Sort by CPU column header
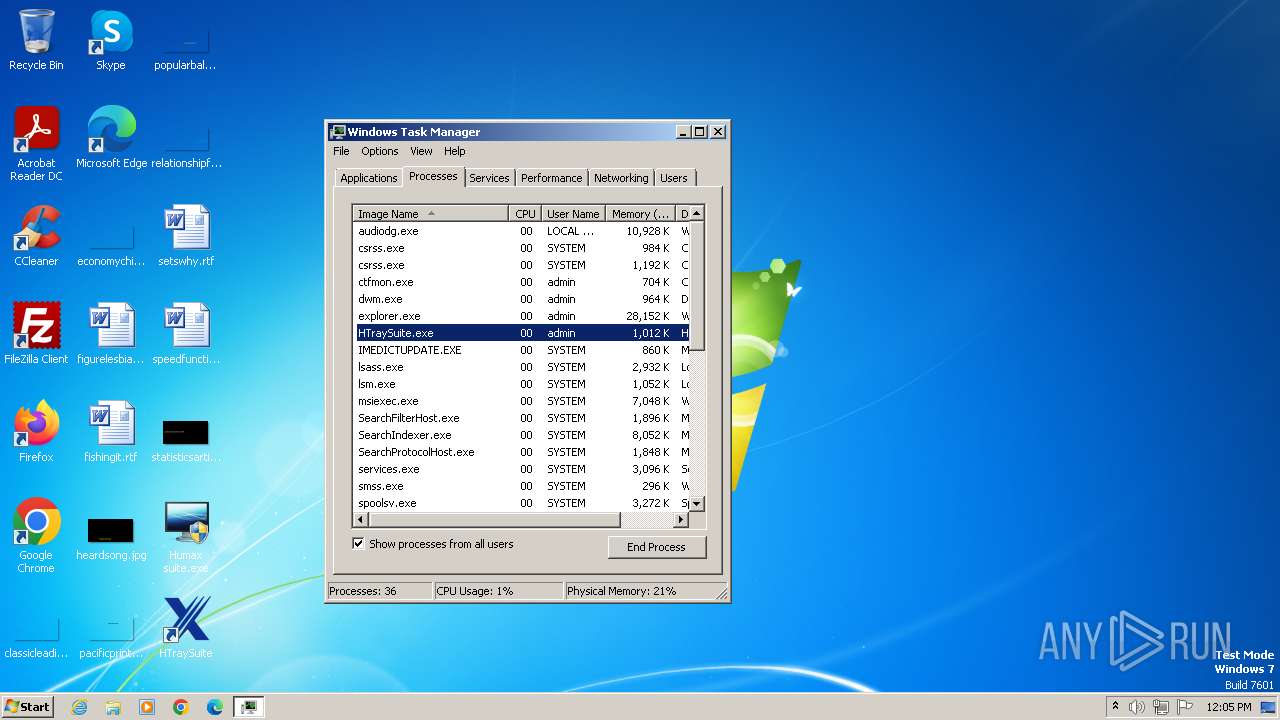Screen dimensions: 1280x720 pyautogui.click(x=525, y=214)
